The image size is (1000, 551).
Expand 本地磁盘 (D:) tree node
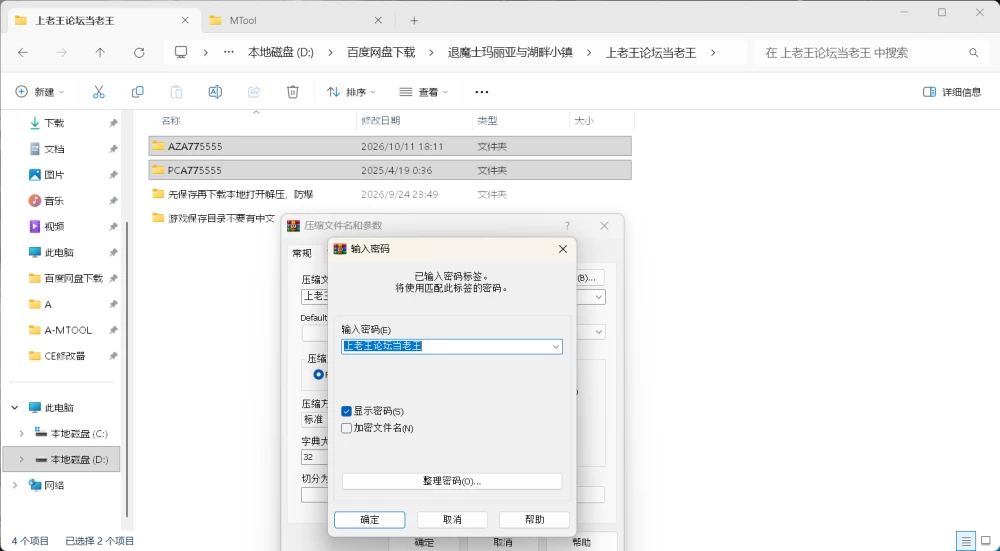point(21,459)
